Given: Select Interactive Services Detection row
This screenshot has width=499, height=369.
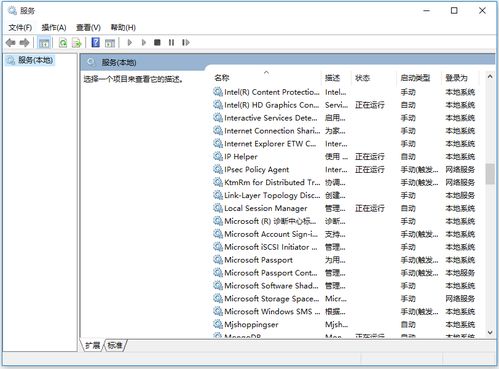Looking at the screenshot, I should (345, 118).
